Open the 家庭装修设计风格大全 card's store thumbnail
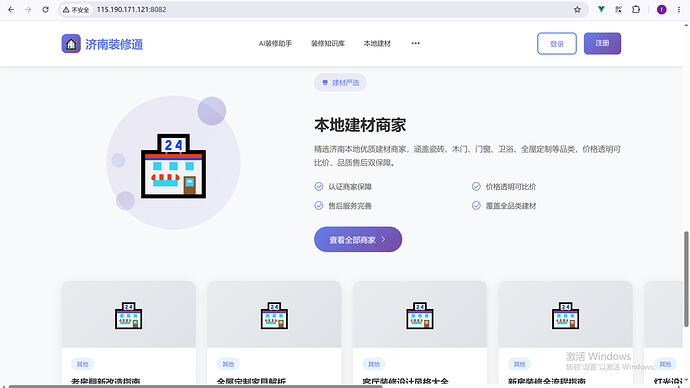Image resolution: width=690 pixels, height=388 pixels. tap(420, 315)
